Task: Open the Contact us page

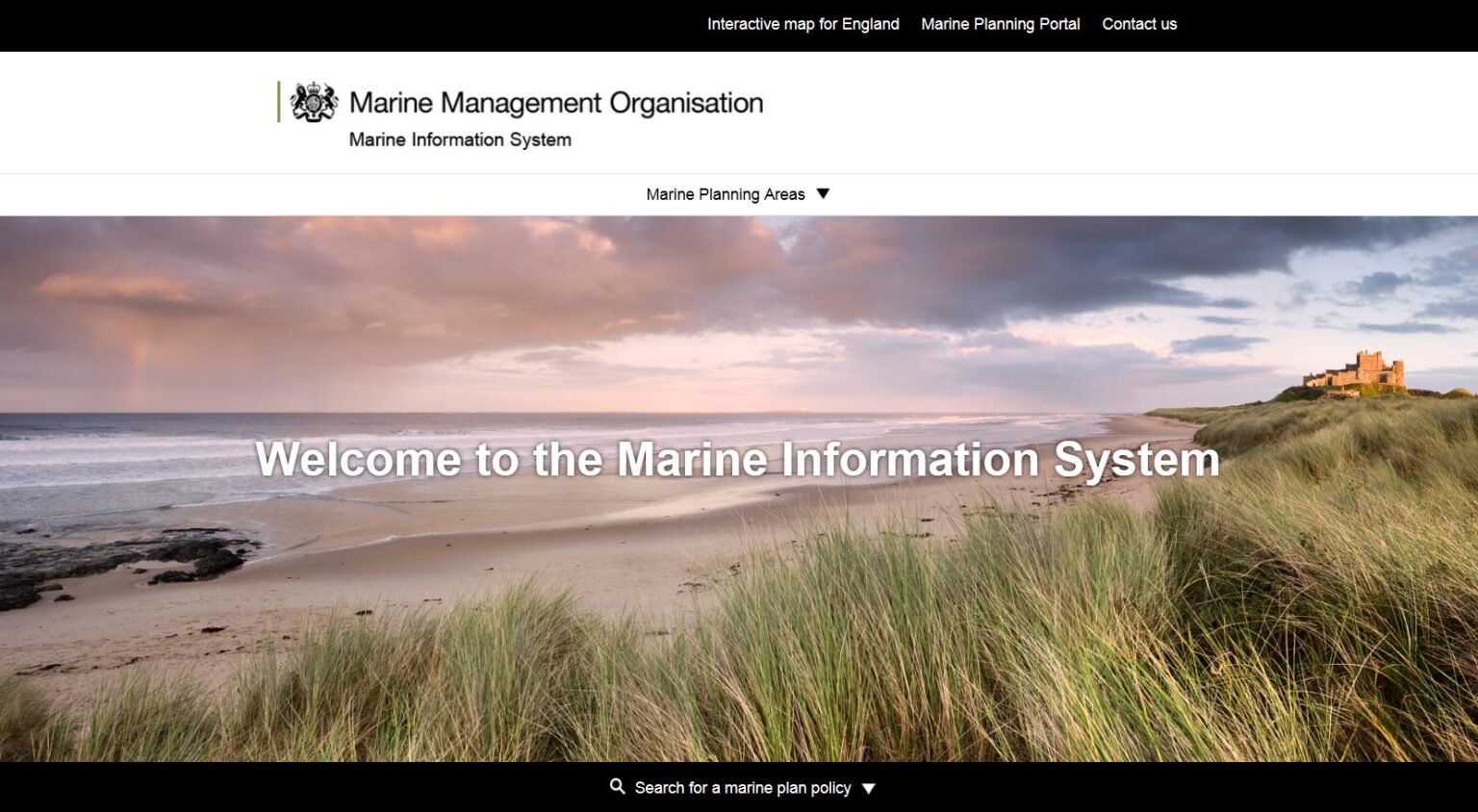Action: pos(1139,23)
